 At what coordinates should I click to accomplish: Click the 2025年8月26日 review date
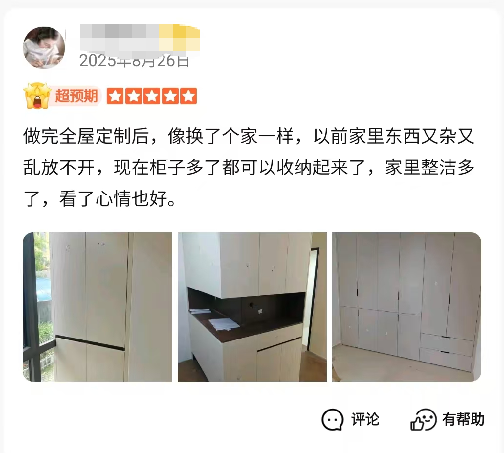(x=134, y=61)
